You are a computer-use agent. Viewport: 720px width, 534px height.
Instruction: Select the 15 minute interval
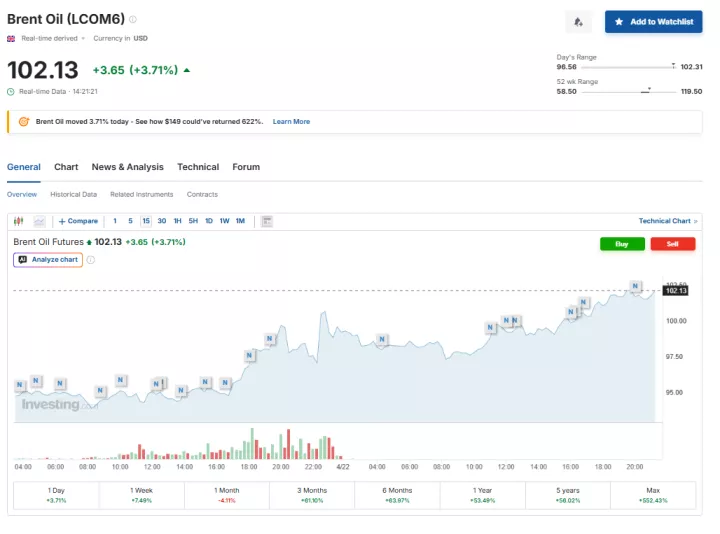pyautogui.click(x=146, y=221)
